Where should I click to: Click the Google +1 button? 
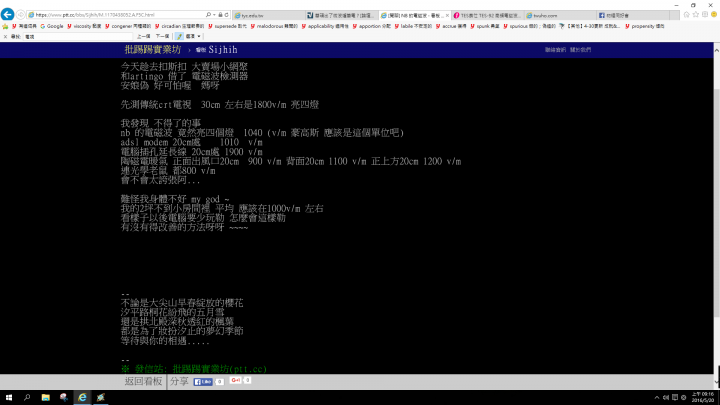point(236,380)
